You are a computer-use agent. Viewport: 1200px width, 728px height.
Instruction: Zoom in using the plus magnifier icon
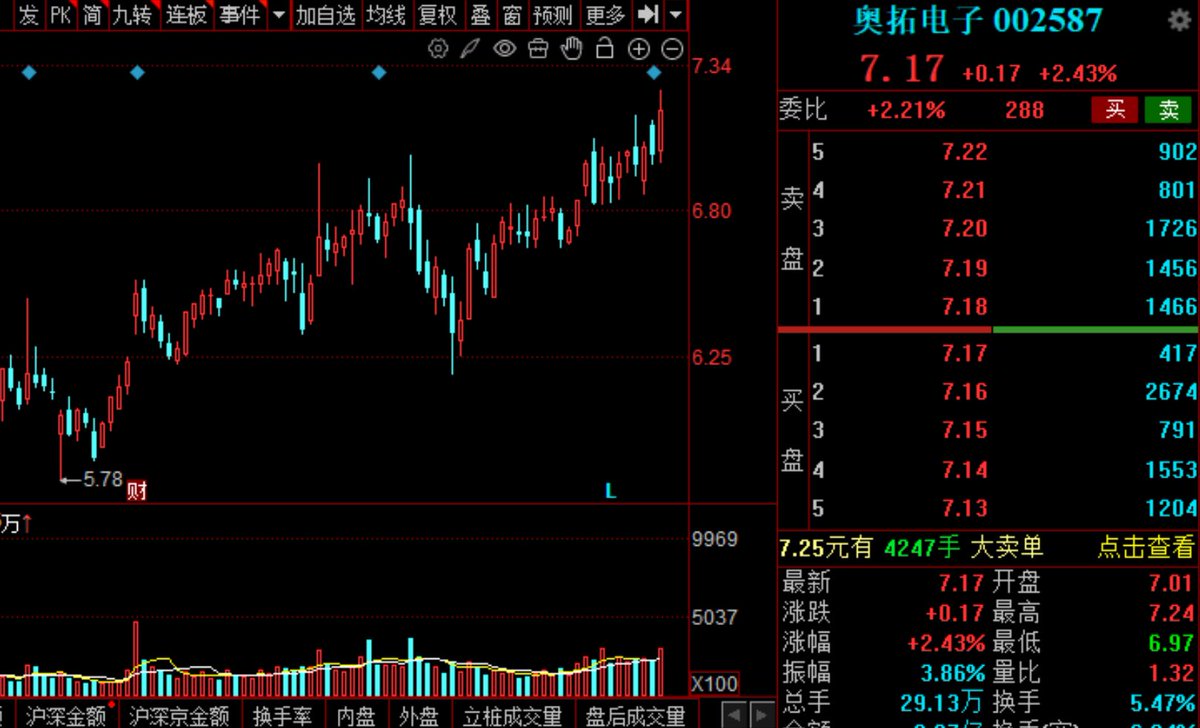(638, 47)
